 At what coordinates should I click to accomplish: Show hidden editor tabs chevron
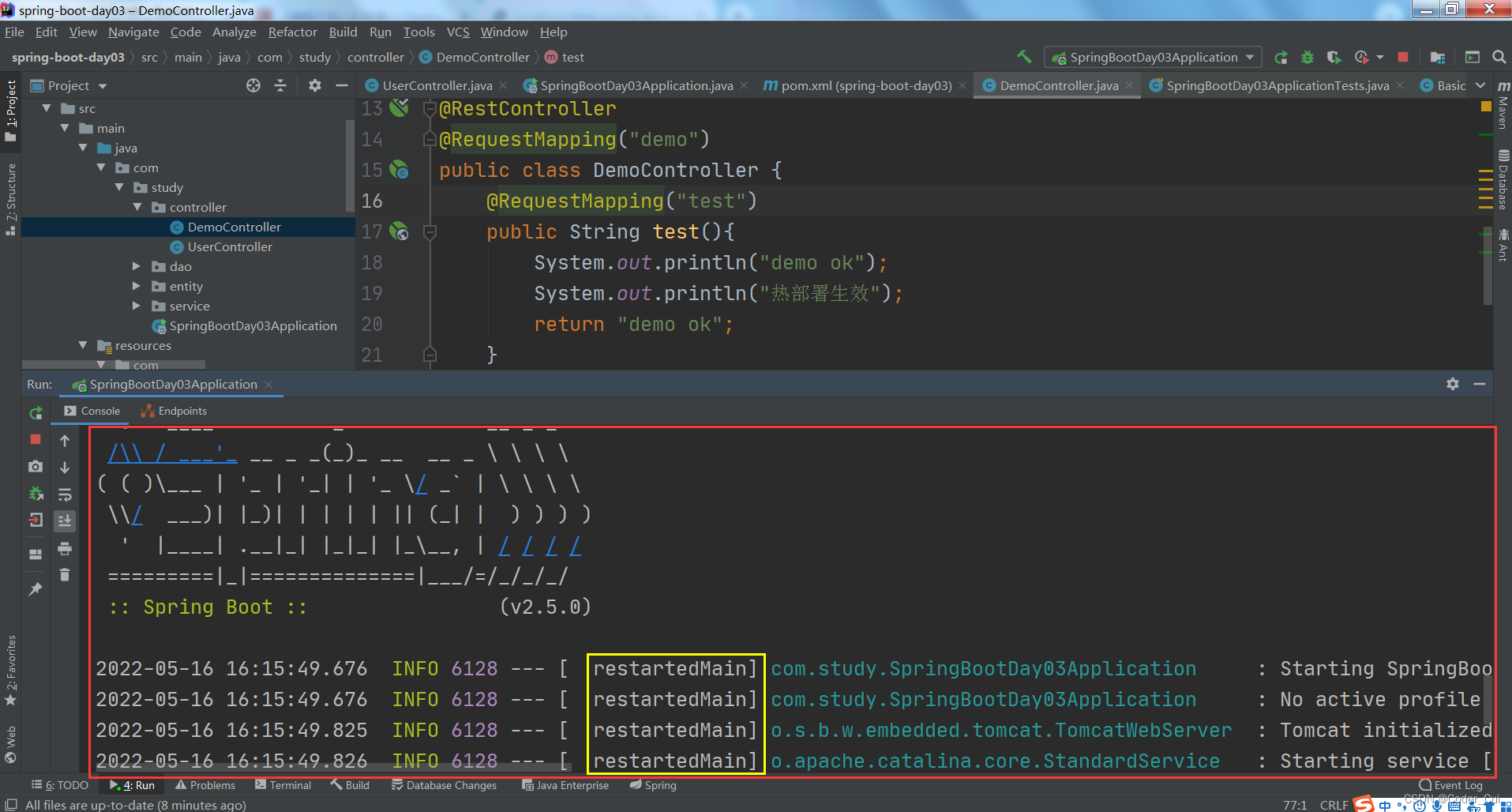(x=1480, y=85)
